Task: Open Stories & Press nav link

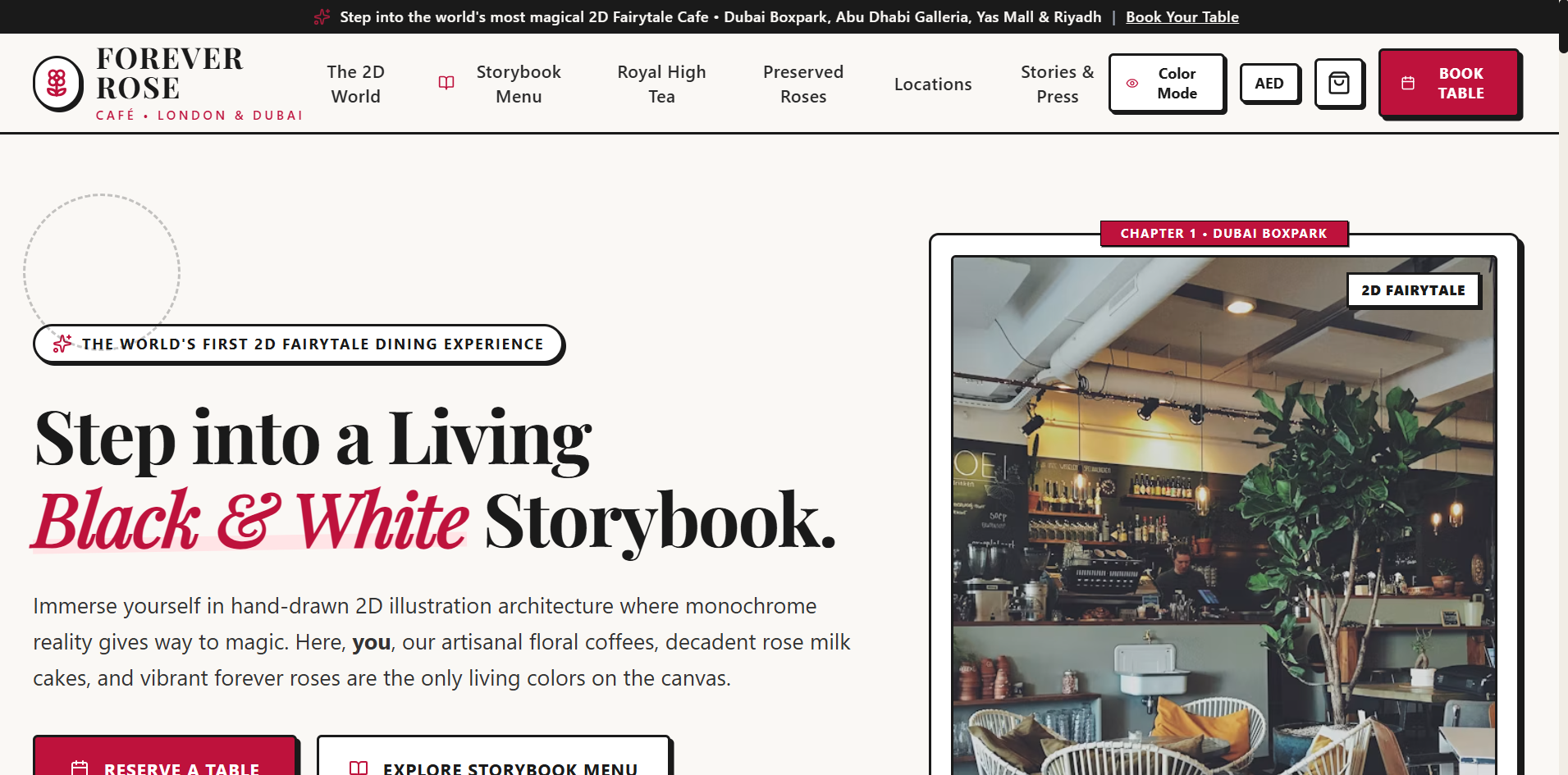Action: point(1057,84)
